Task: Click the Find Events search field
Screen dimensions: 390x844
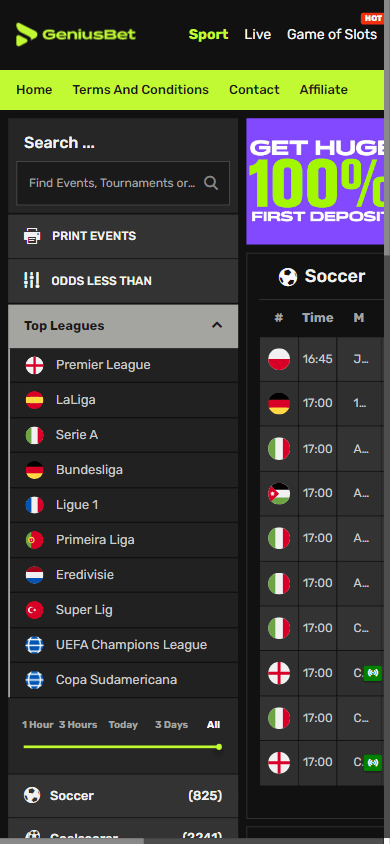Action: click(123, 183)
